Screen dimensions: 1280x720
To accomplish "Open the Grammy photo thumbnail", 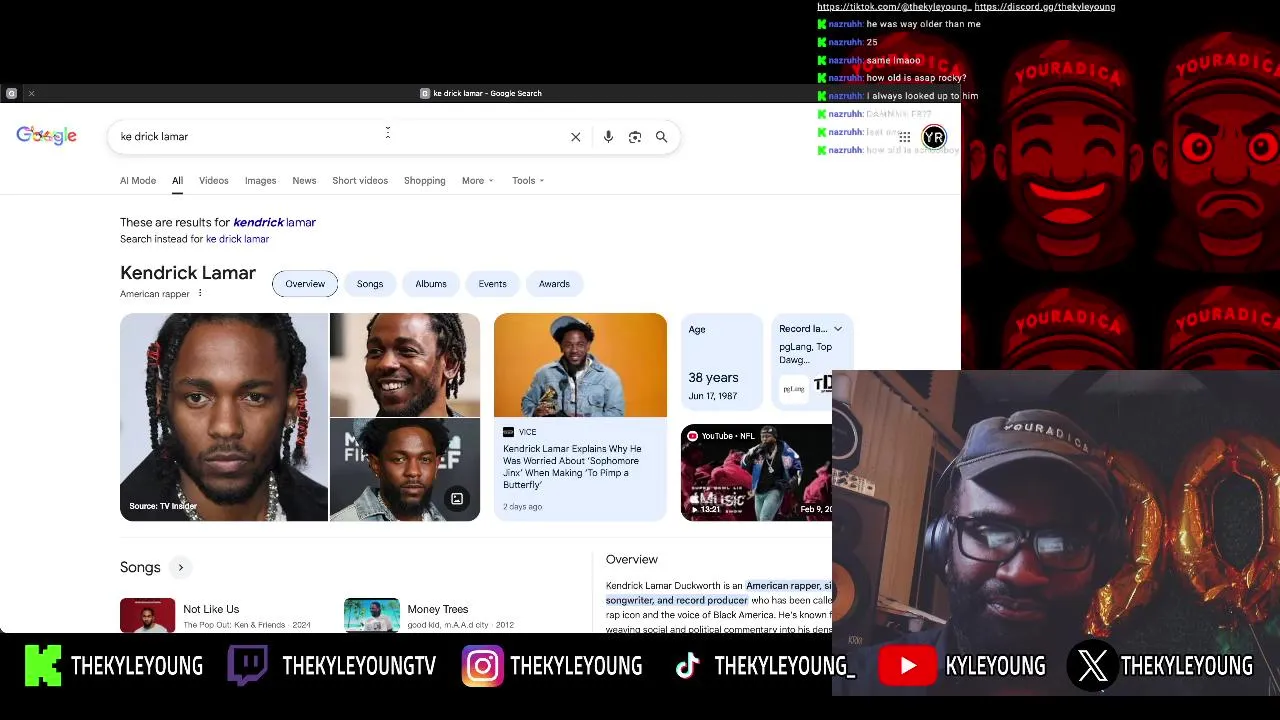I will click(x=580, y=365).
